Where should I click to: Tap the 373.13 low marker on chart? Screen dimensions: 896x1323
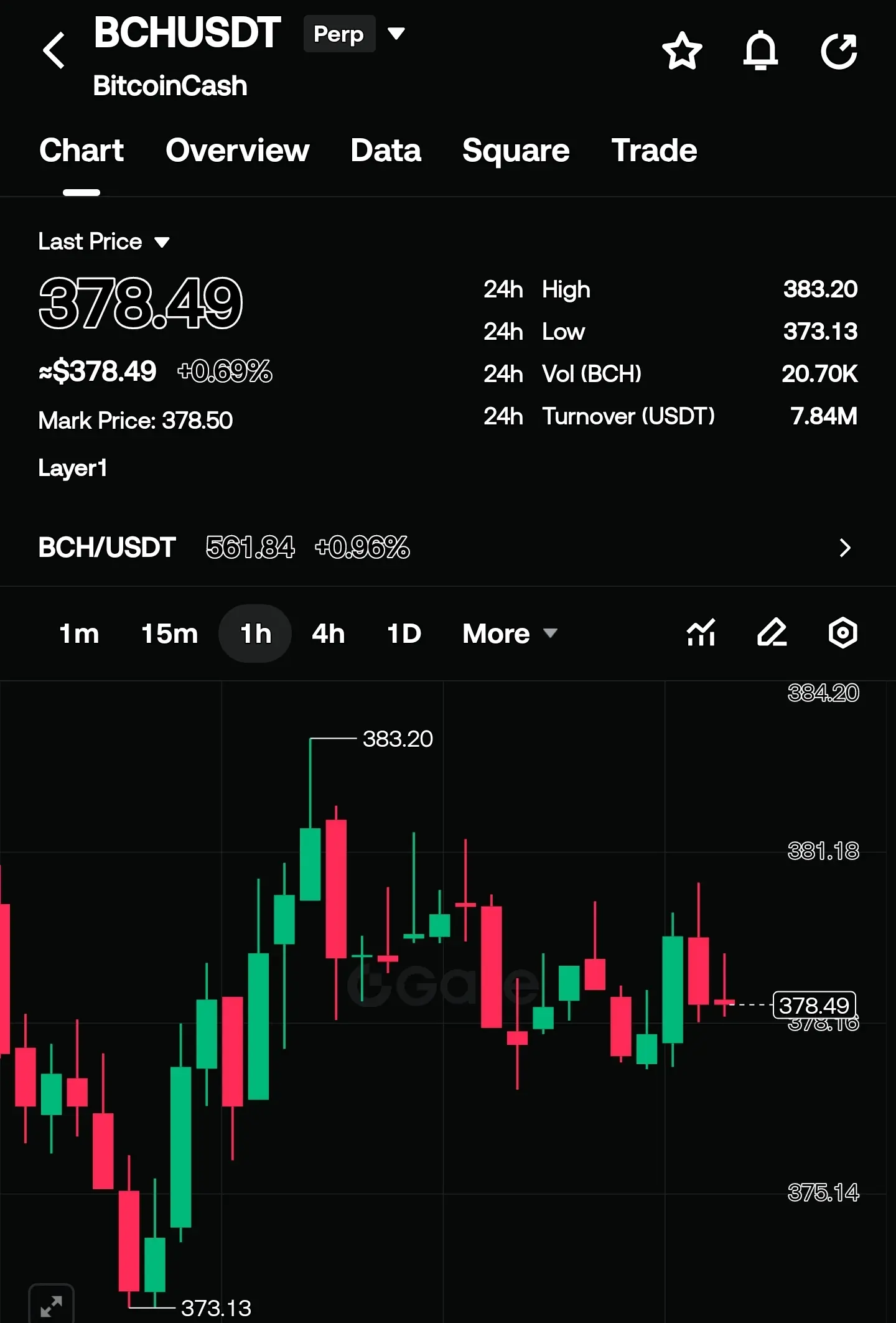[x=216, y=1308]
